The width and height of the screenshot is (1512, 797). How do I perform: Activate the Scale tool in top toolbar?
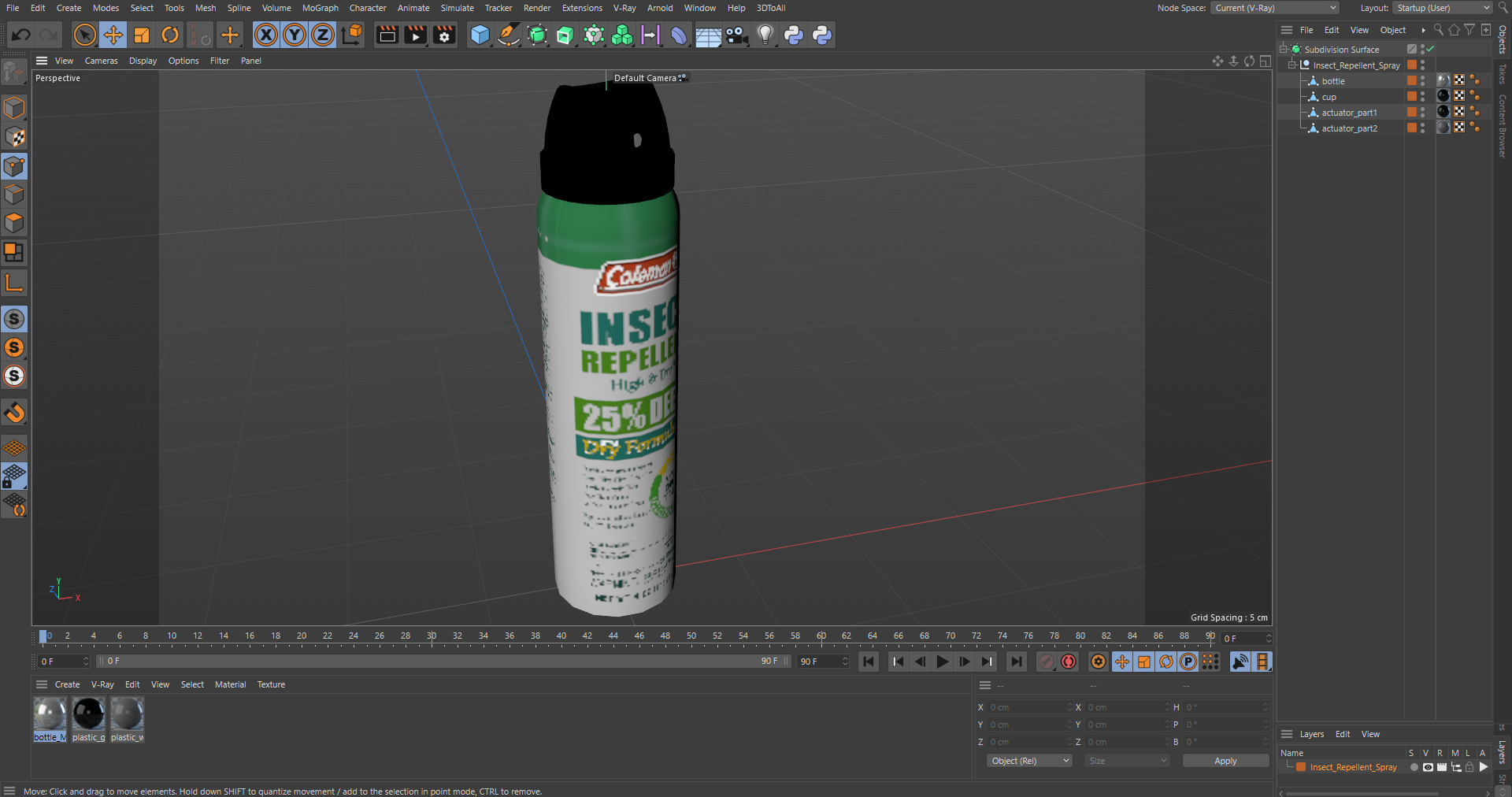click(x=142, y=35)
